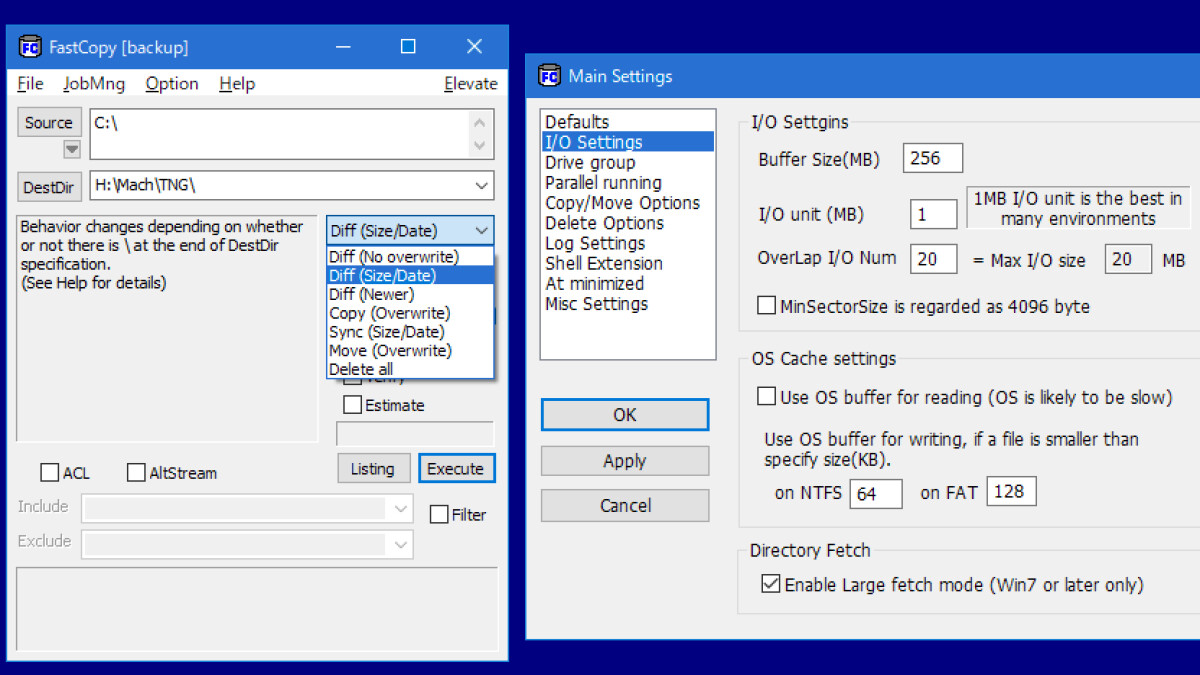Select Diff (No overwrite) mode
The image size is (1200, 675).
(x=410, y=257)
